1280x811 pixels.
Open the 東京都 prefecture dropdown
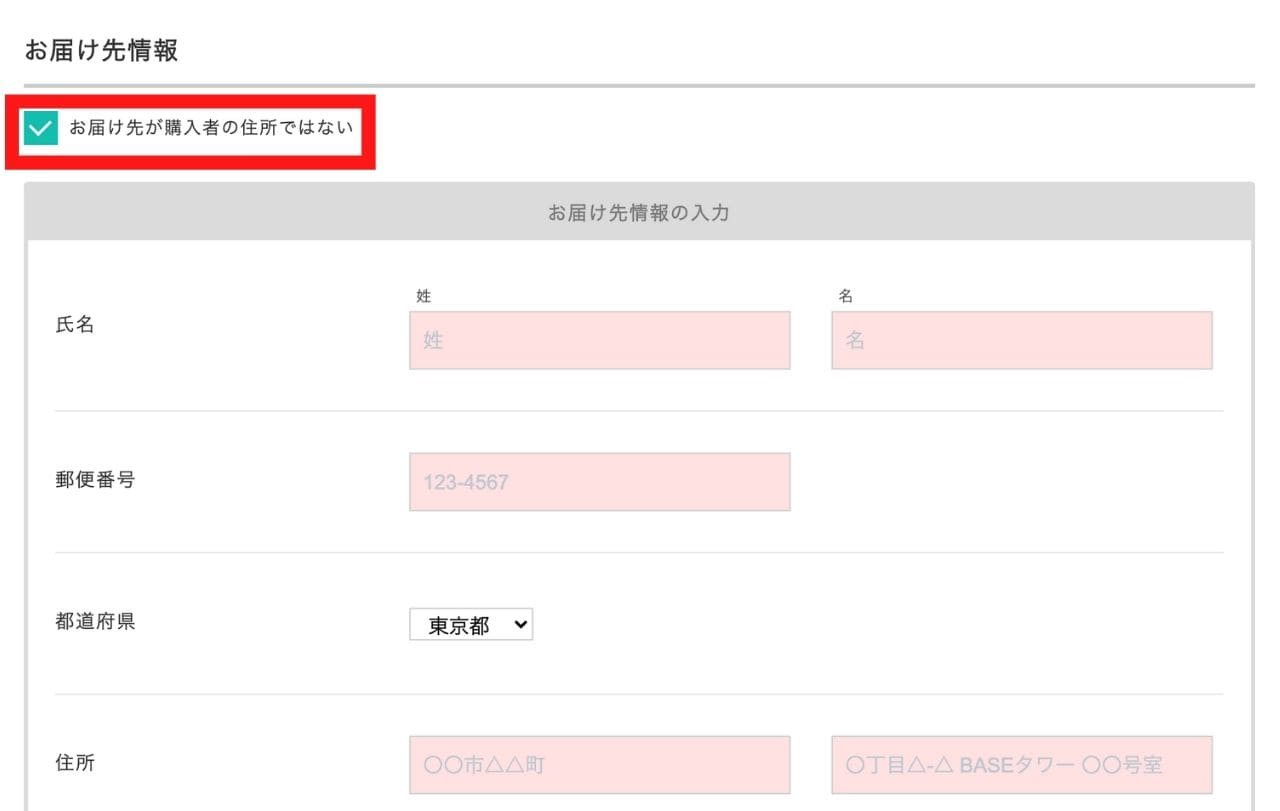471,626
